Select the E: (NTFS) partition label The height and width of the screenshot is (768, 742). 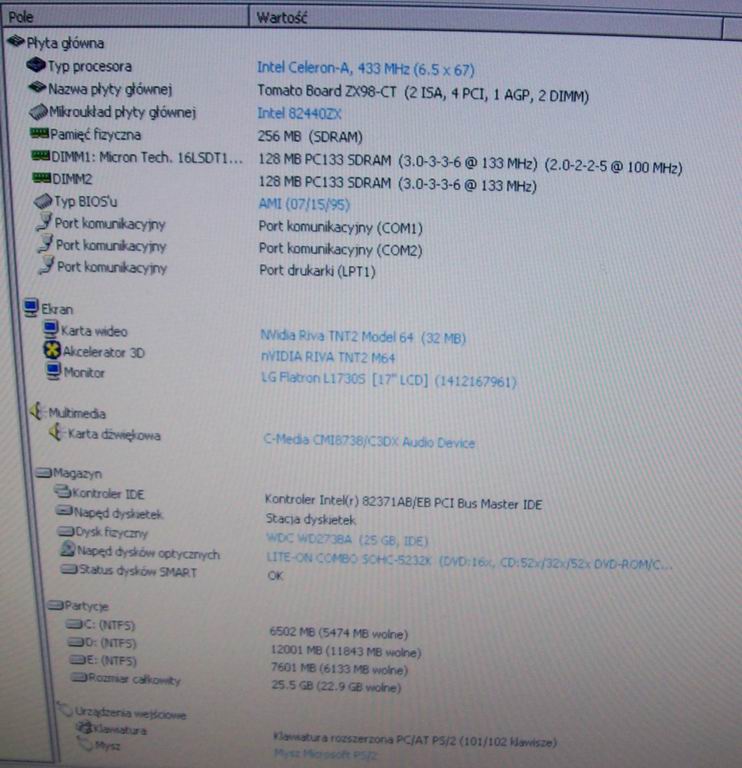tap(112, 660)
